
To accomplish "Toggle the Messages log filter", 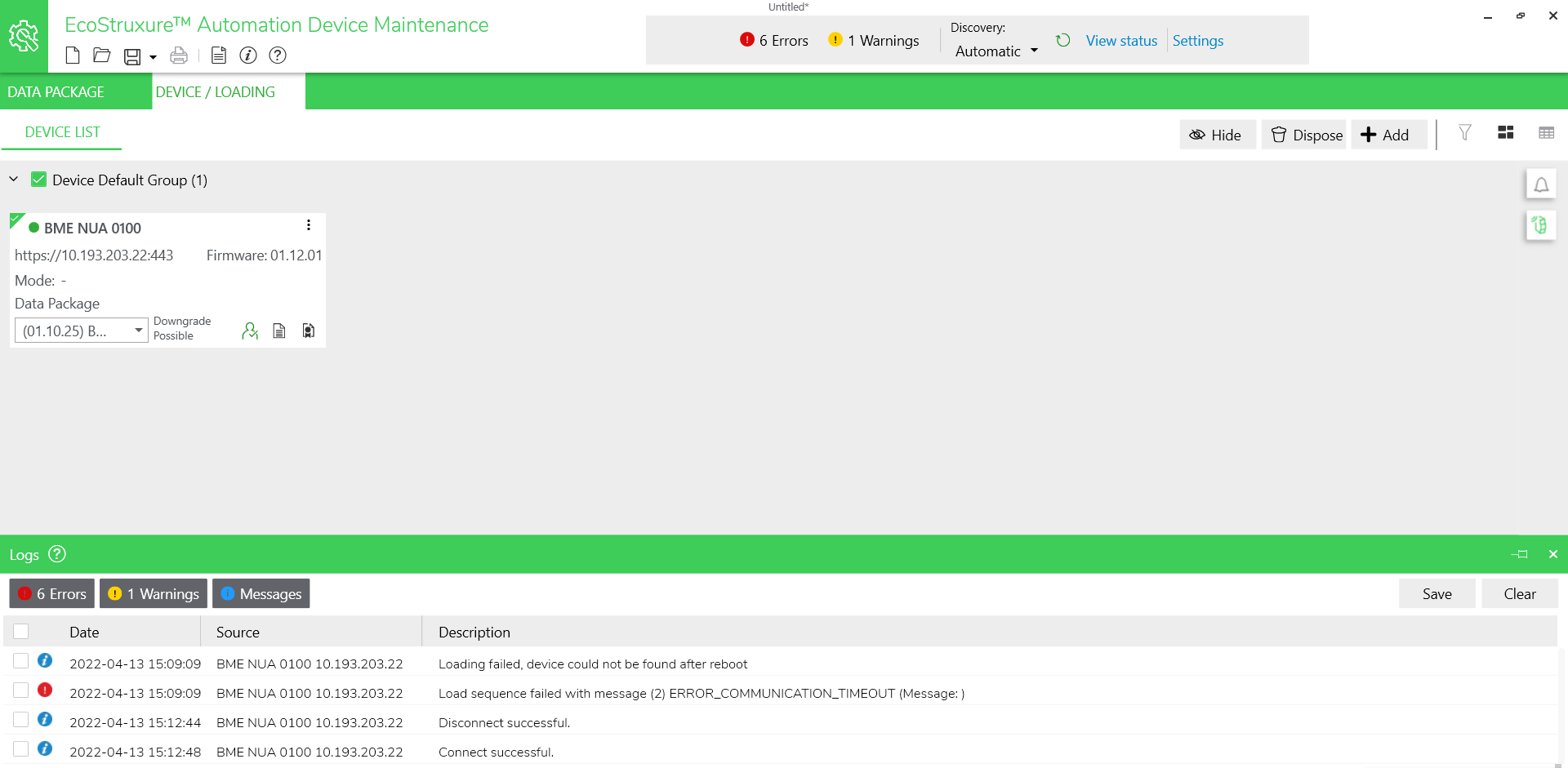I will 261,594.
